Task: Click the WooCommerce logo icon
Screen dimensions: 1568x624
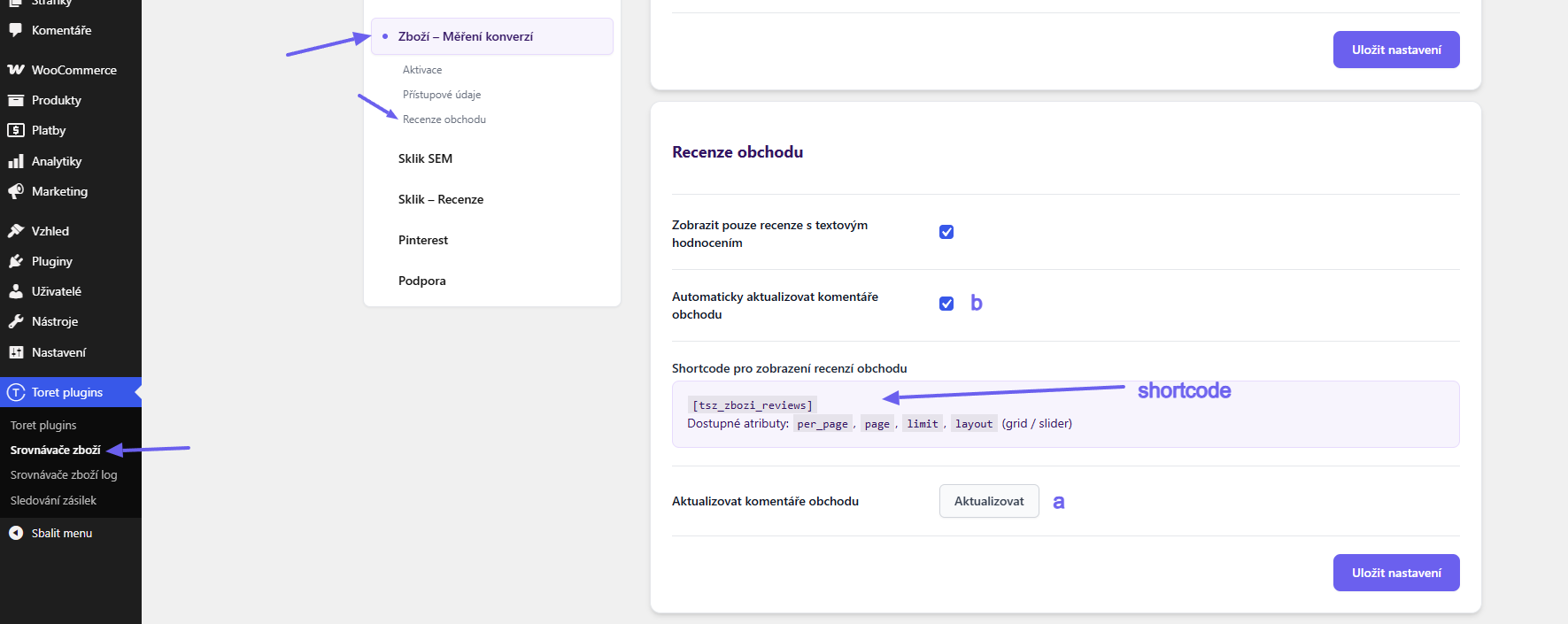Action: click(16, 70)
